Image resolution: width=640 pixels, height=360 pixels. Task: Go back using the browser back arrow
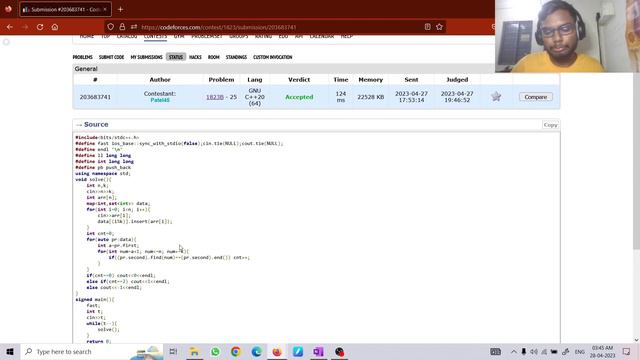(10, 27)
